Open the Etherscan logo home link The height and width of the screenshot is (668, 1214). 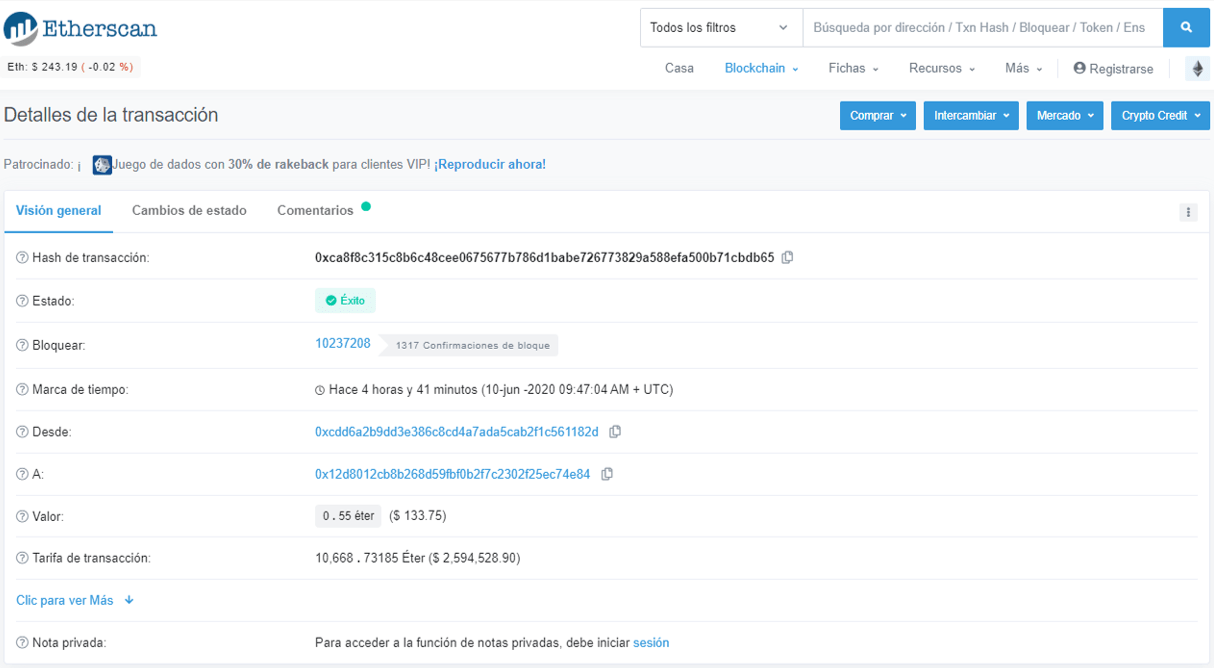point(81,28)
